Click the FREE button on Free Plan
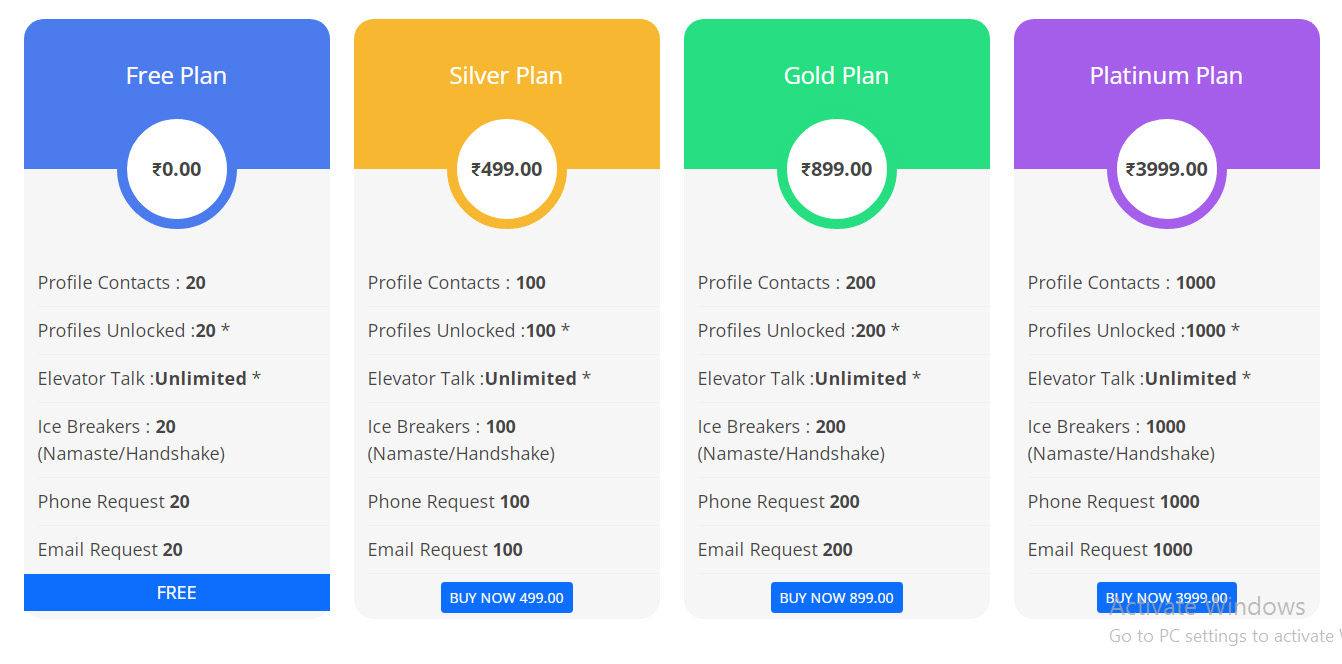 (177, 593)
